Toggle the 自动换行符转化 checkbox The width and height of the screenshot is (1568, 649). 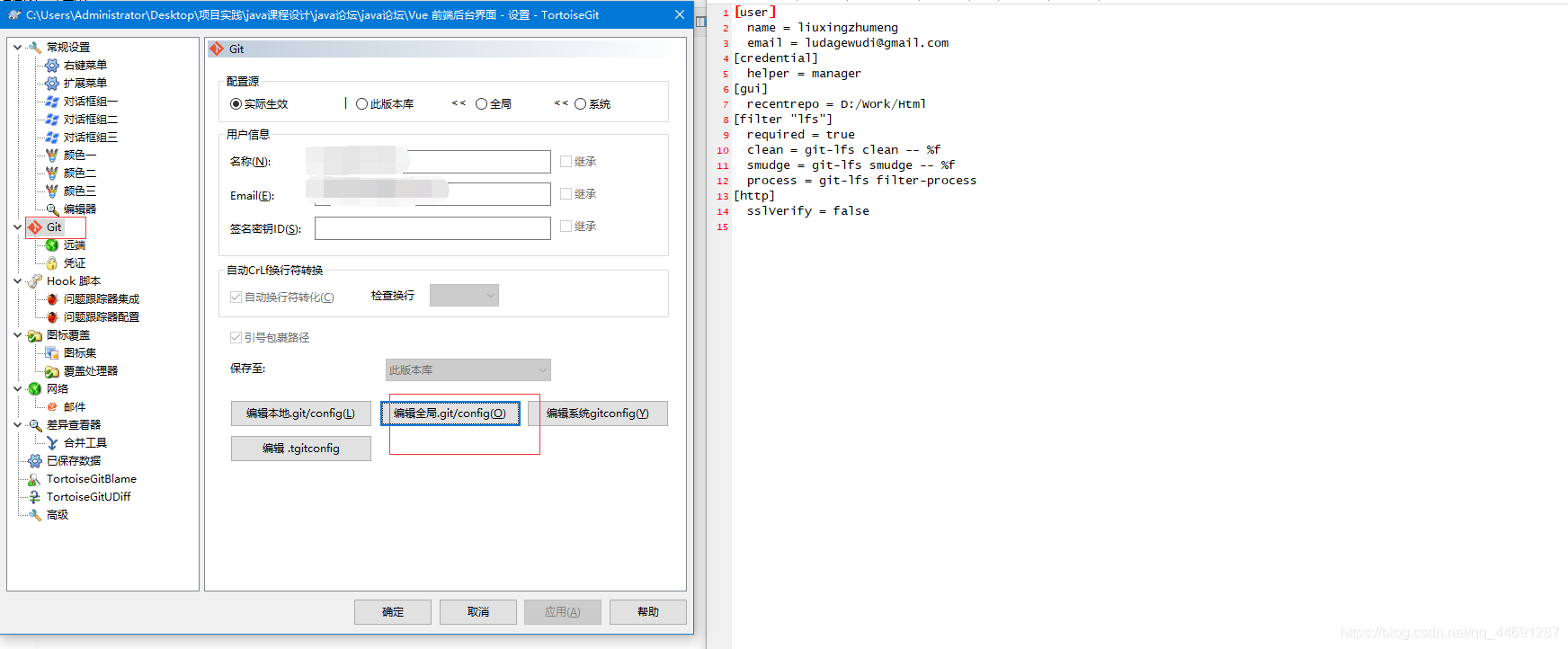click(x=236, y=298)
